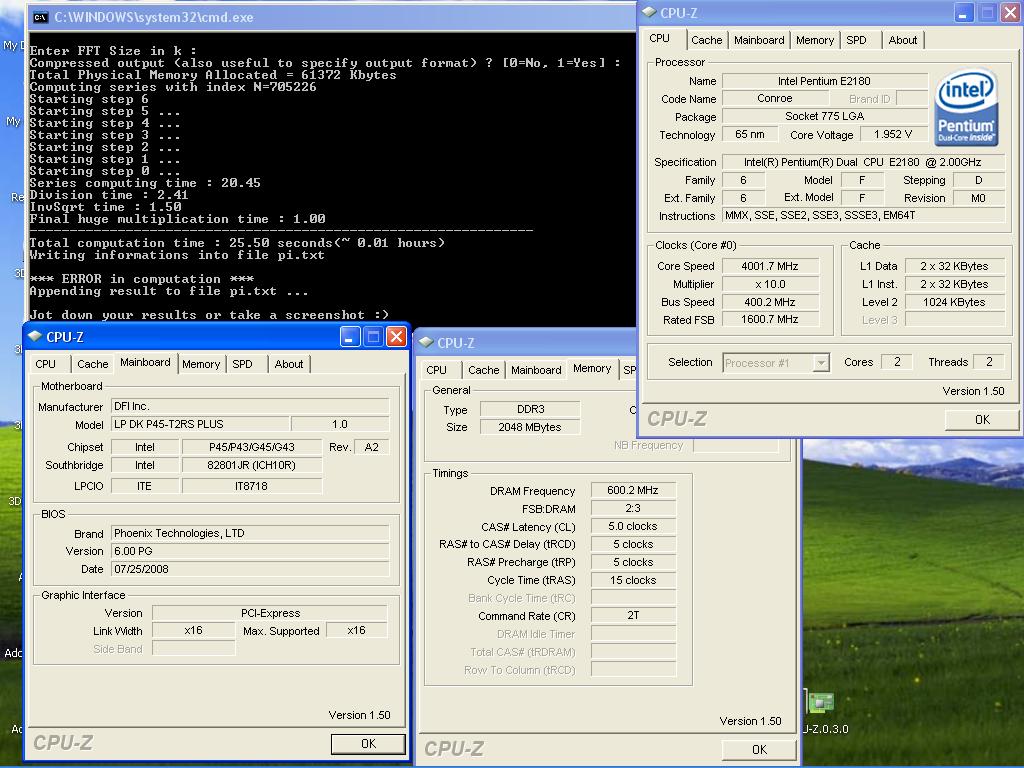
Task: Click CPU-Z icon in the Mainboard window title bar
Action: click(35, 336)
